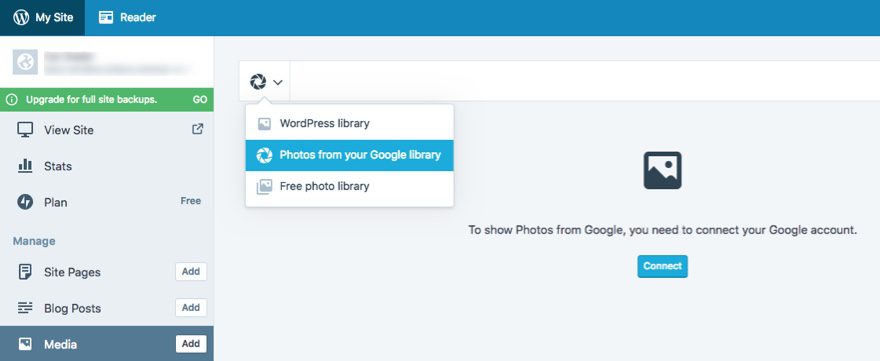Click the View Site monitor icon
This screenshot has width=880, height=361.
[x=25, y=130]
